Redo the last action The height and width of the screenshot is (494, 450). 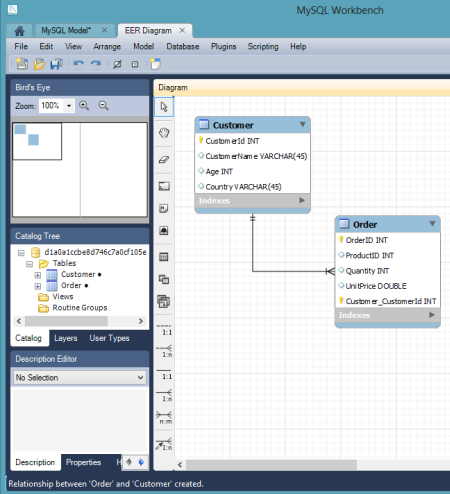pyautogui.click(x=96, y=64)
